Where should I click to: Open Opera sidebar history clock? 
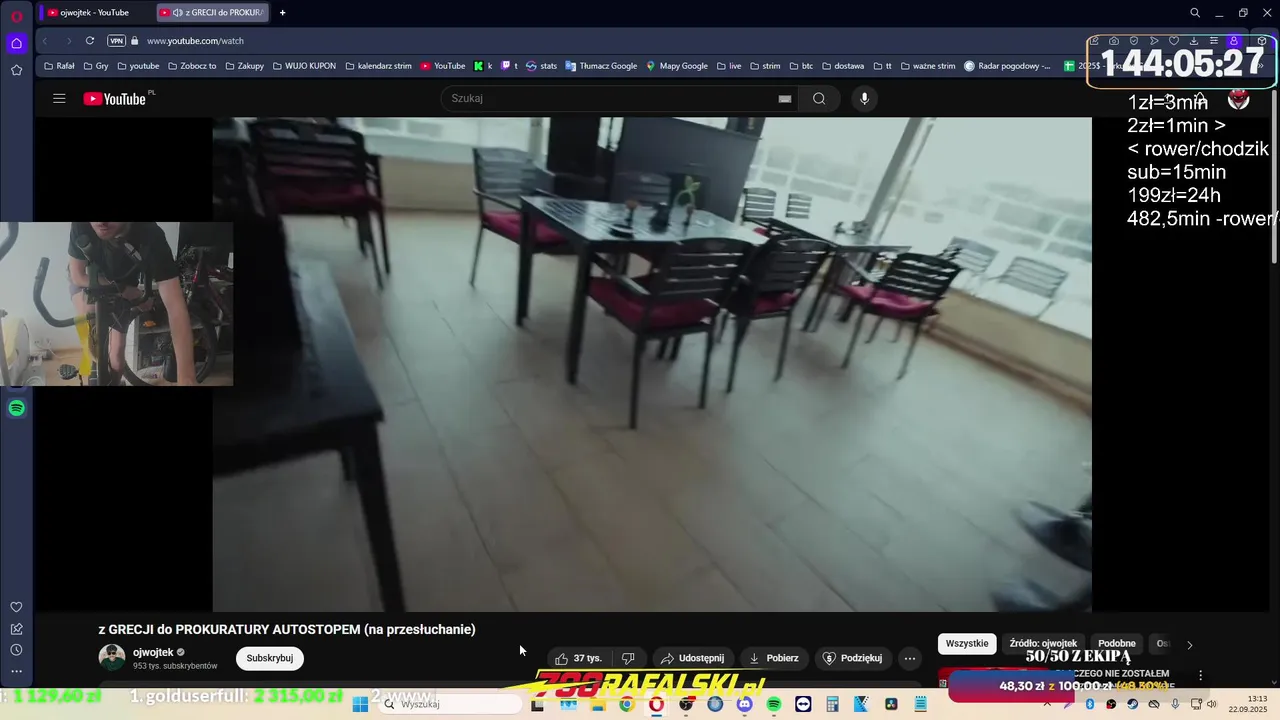pyautogui.click(x=16, y=650)
